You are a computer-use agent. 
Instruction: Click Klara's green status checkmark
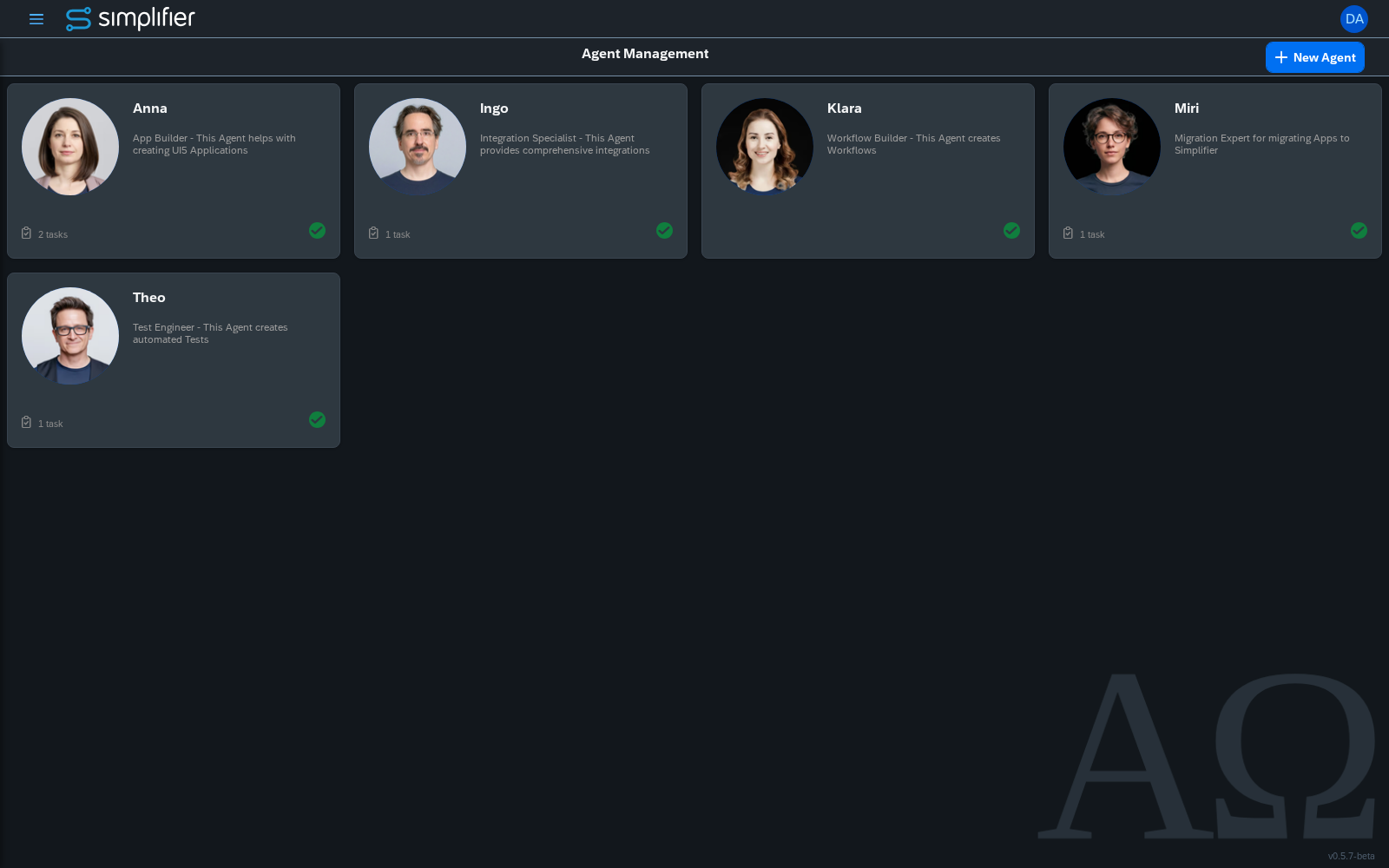coord(1012,230)
